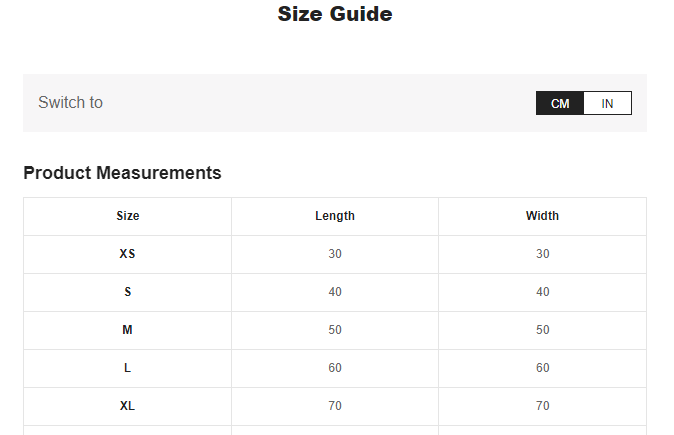Click the XL length value 70
The height and width of the screenshot is (435, 674).
[335, 406]
